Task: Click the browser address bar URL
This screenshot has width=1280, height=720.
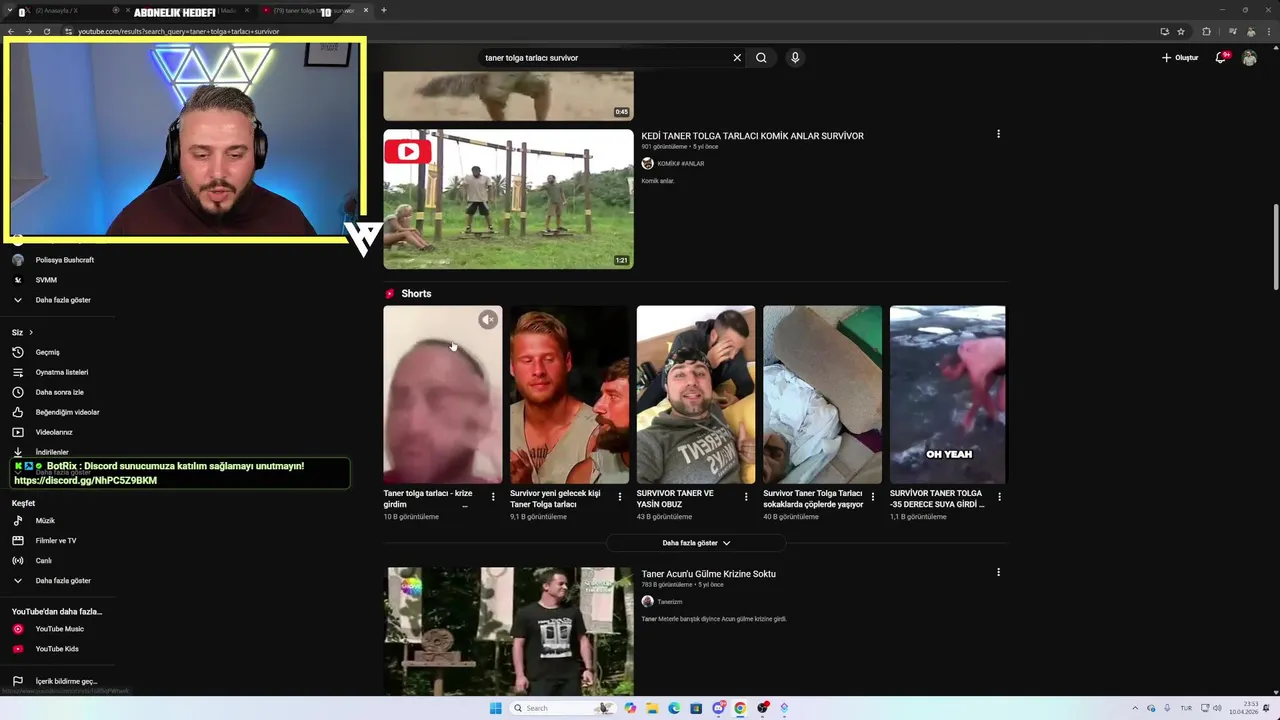Action: click(x=178, y=31)
